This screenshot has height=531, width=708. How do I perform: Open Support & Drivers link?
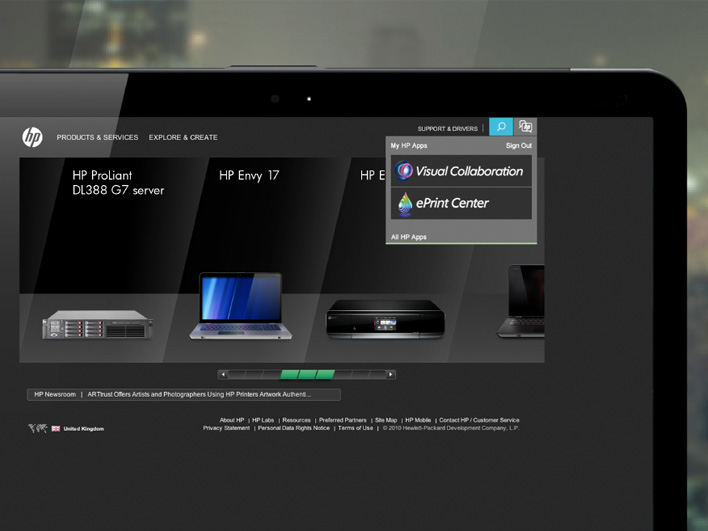pyautogui.click(x=447, y=129)
